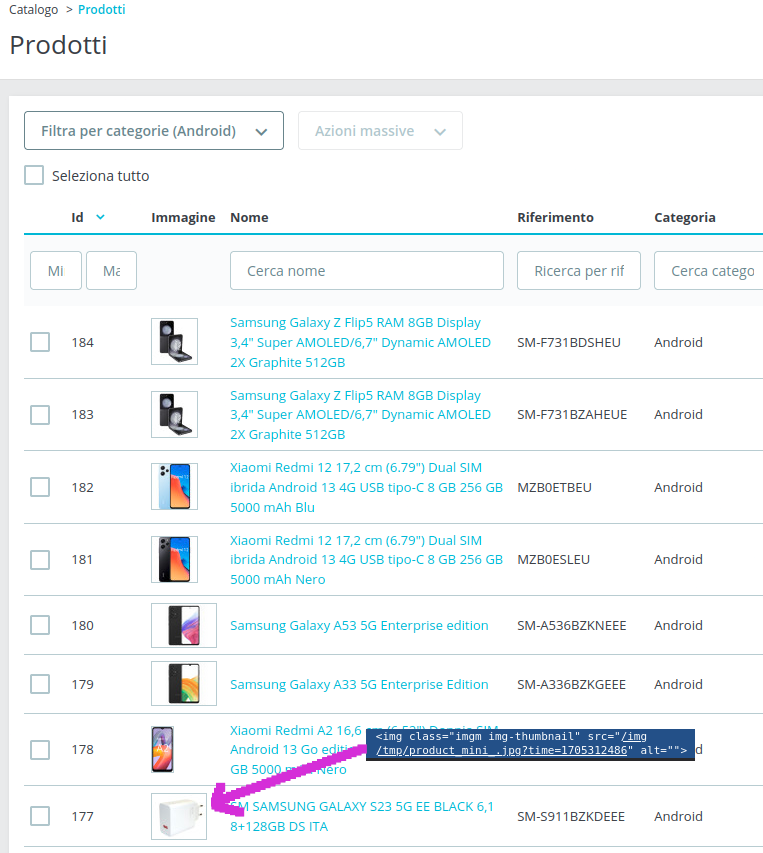Open Xiaomi Redmi A2 product thumbnail
763x853 pixels.
(x=163, y=749)
